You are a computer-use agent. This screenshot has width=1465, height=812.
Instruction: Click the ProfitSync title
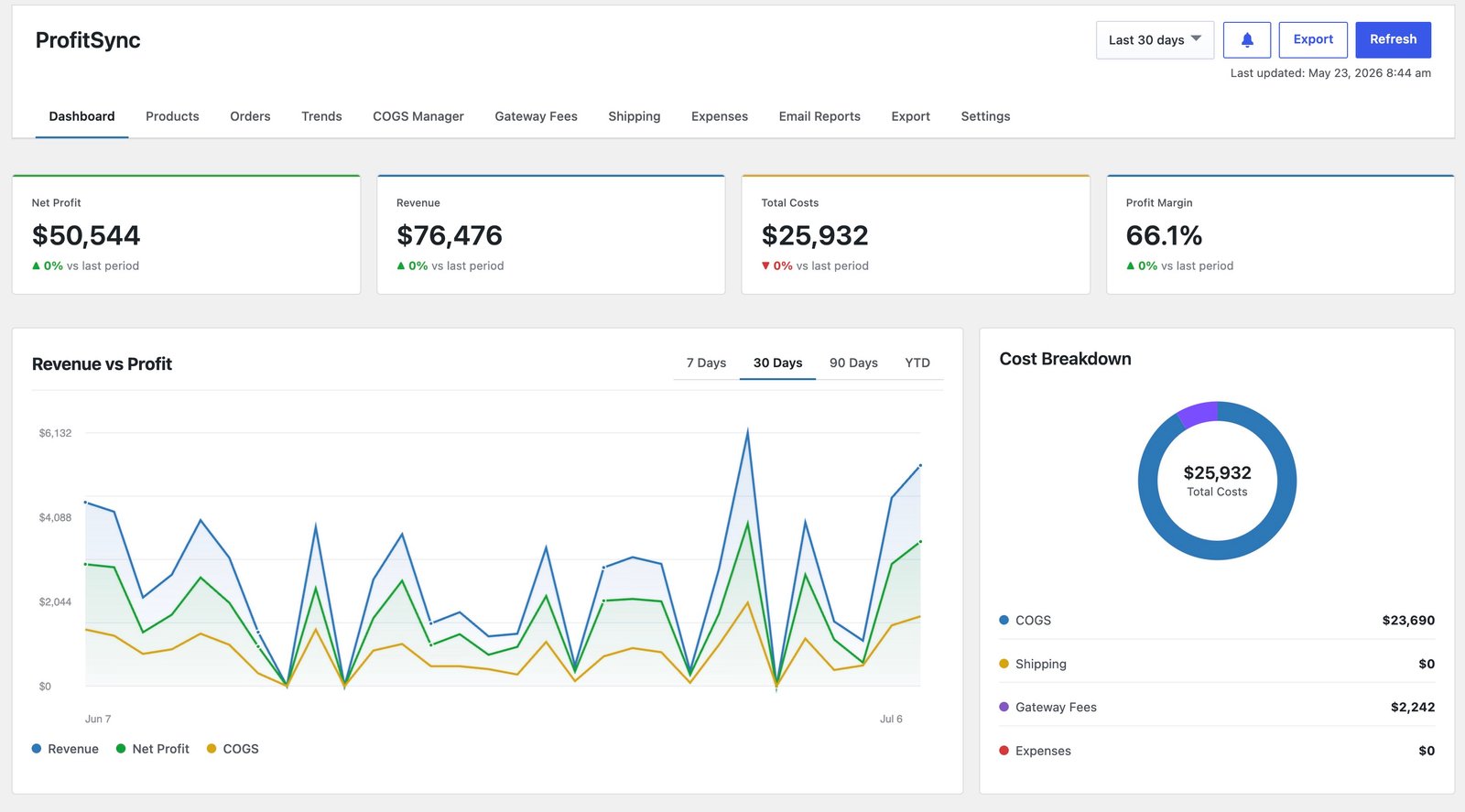pyautogui.click(x=88, y=40)
